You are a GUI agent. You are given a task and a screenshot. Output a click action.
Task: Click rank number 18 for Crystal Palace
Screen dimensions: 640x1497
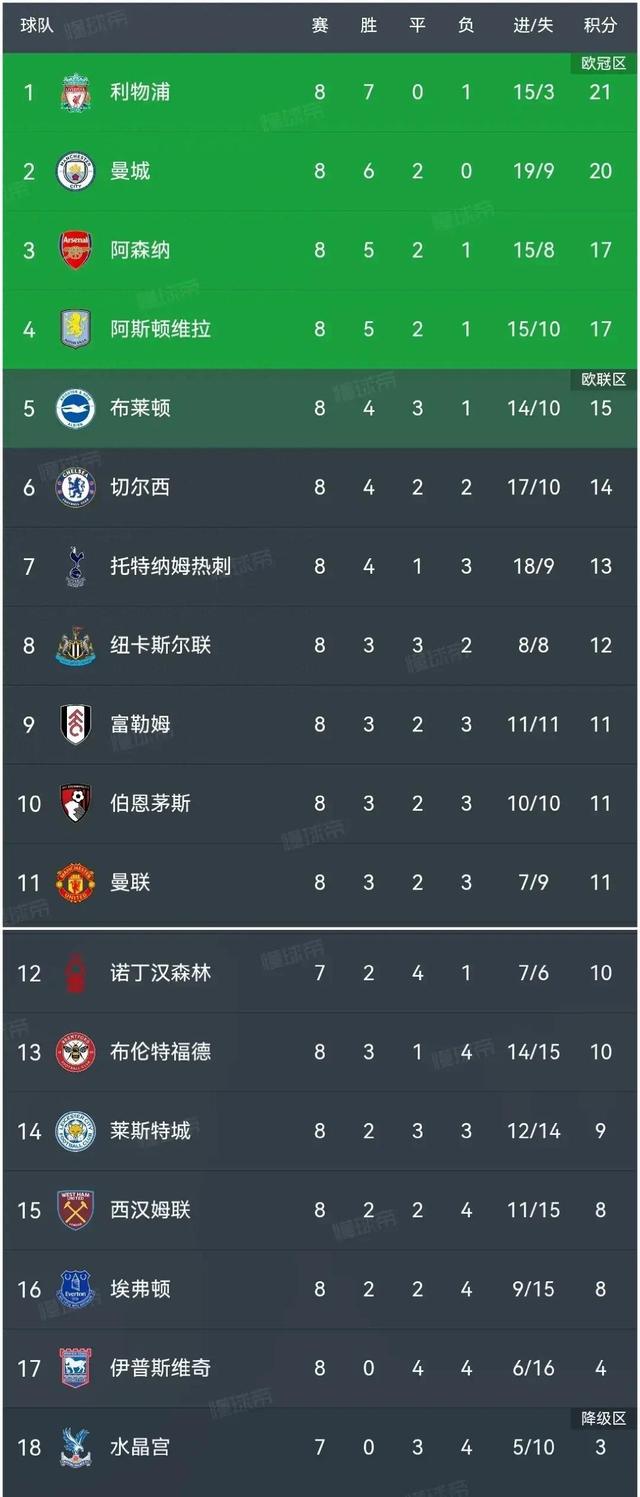[27, 1447]
